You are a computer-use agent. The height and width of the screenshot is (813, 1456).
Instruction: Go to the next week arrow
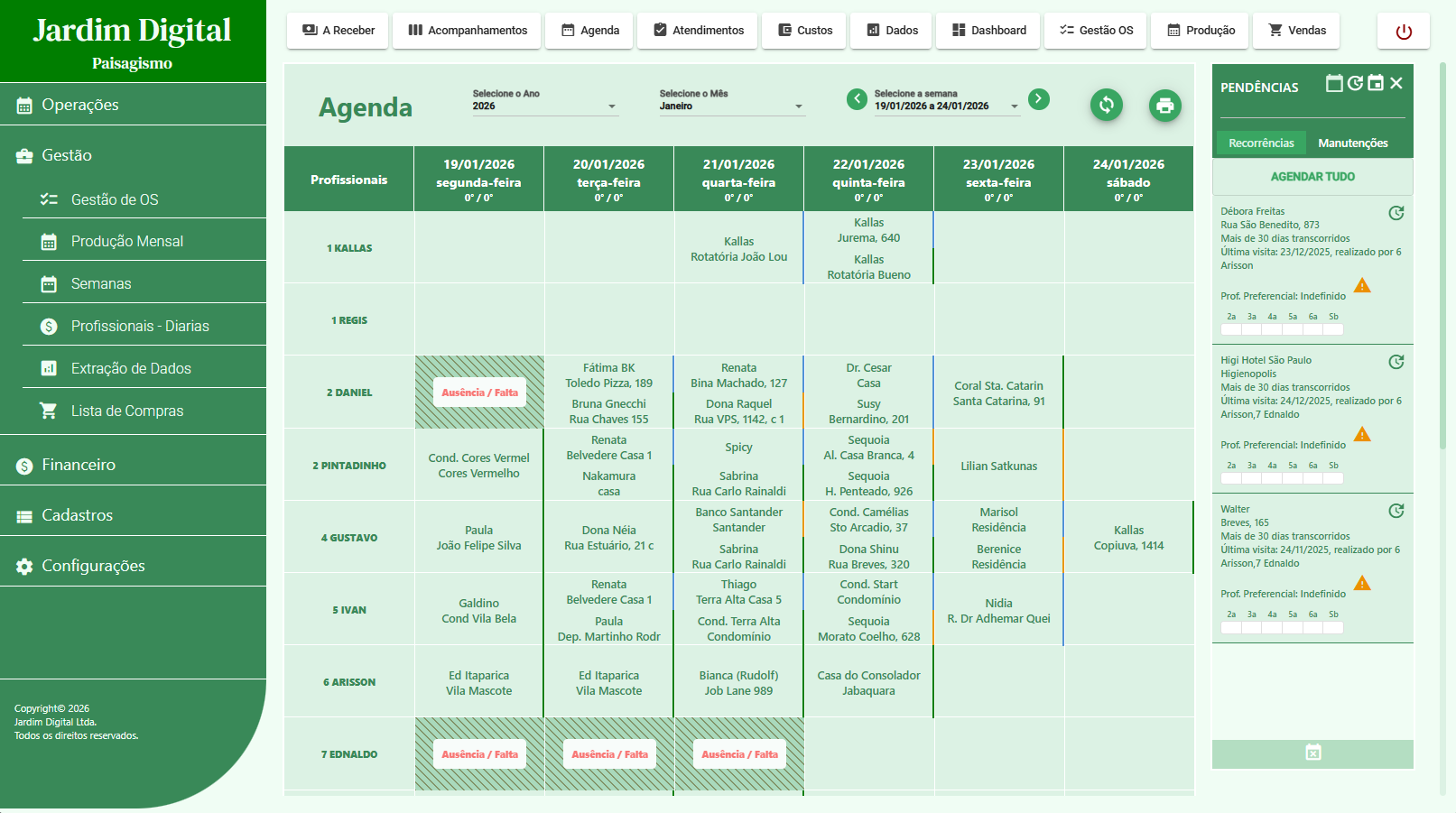[1039, 98]
